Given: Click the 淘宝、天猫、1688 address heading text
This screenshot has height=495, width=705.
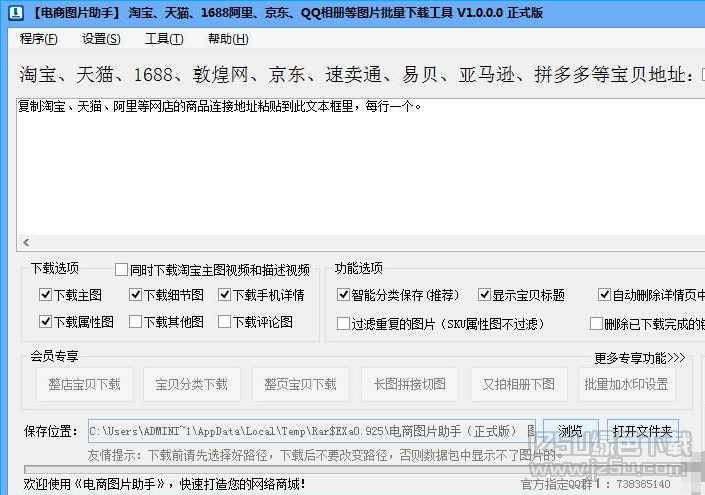Looking at the screenshot, I should pyautogui.click(x=356, y=75).
